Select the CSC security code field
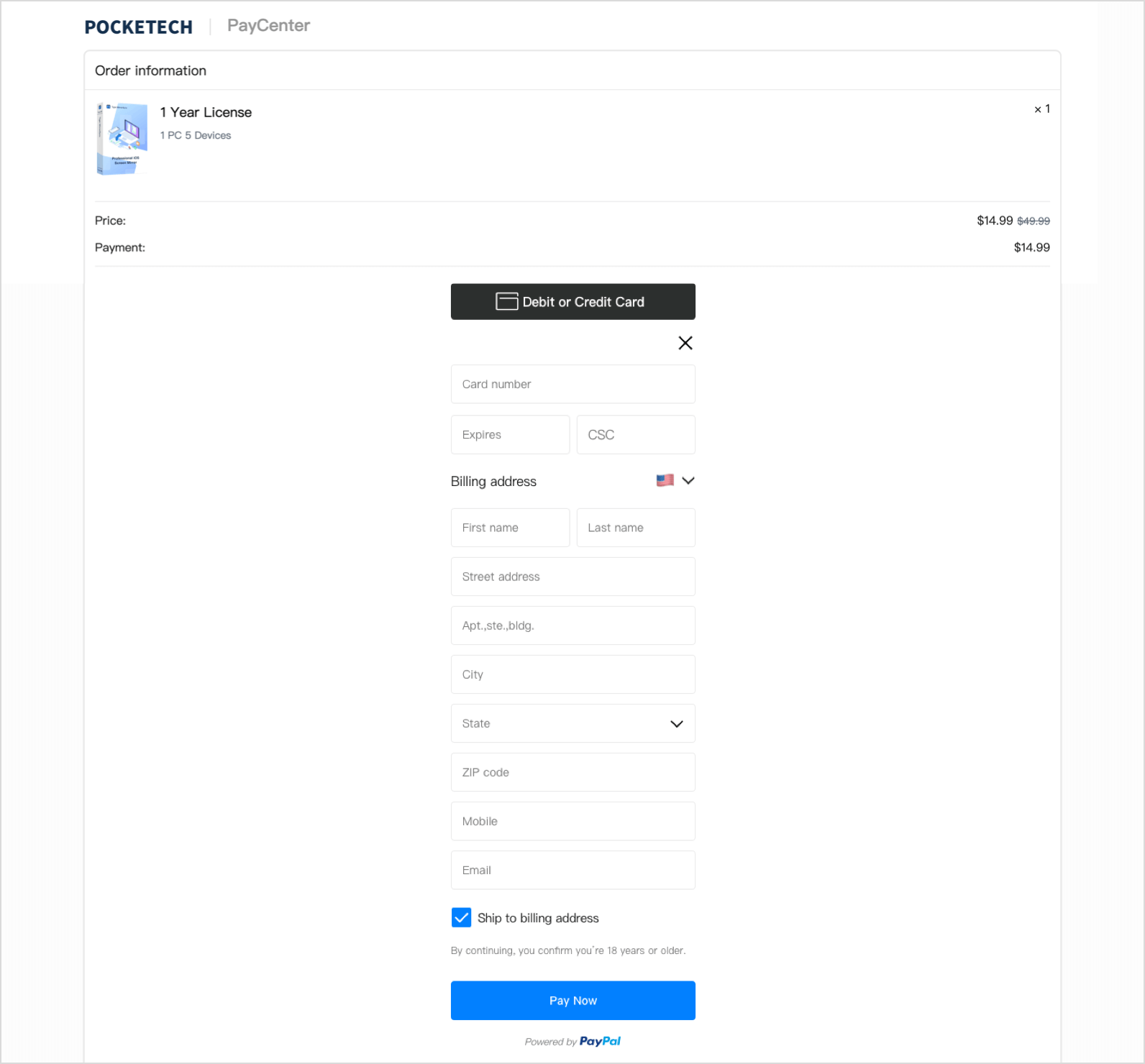The height and width of the screenshot is (1064, 1145). tap(636, 434)
